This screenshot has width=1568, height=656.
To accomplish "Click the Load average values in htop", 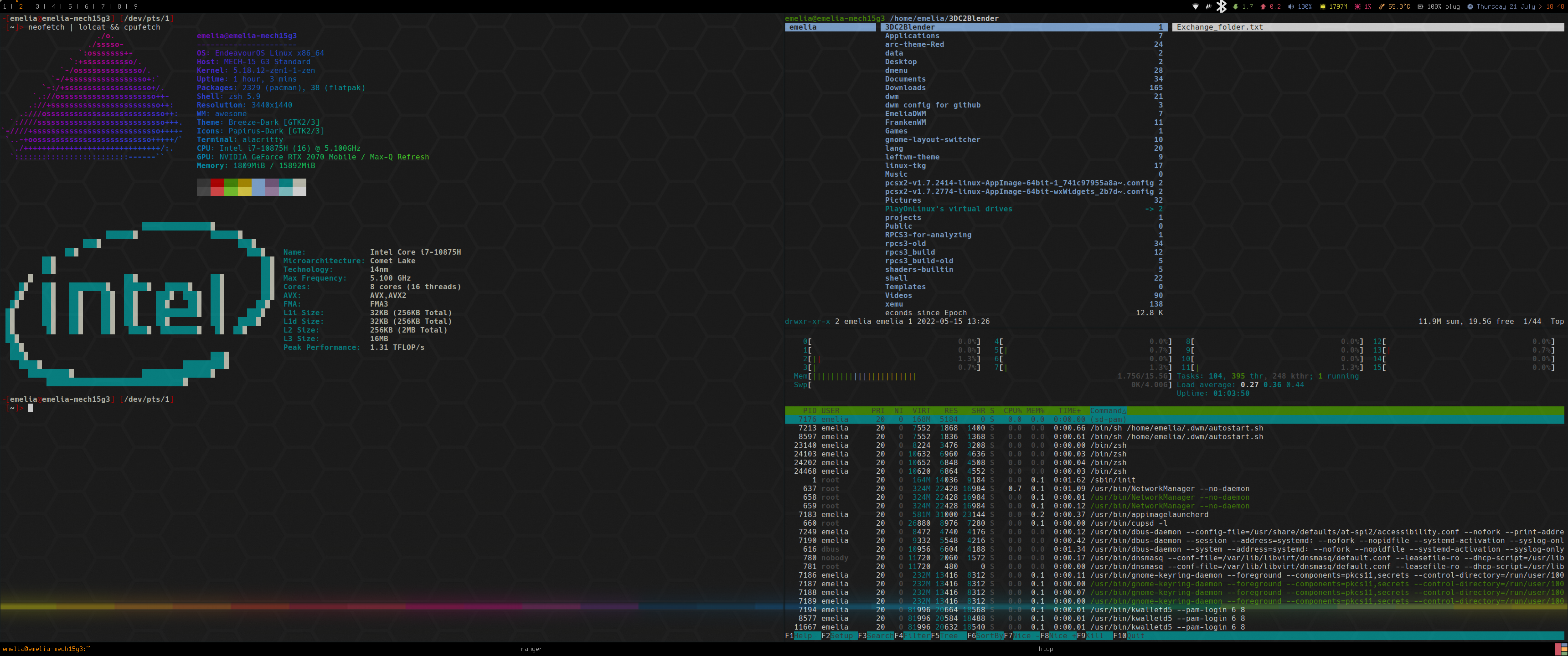I will point(1272,385).
